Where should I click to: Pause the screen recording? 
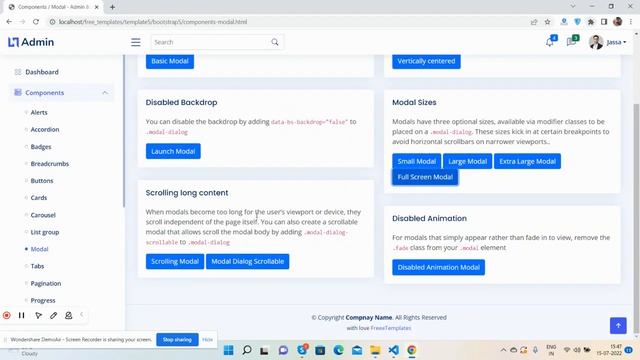point(22,315)
